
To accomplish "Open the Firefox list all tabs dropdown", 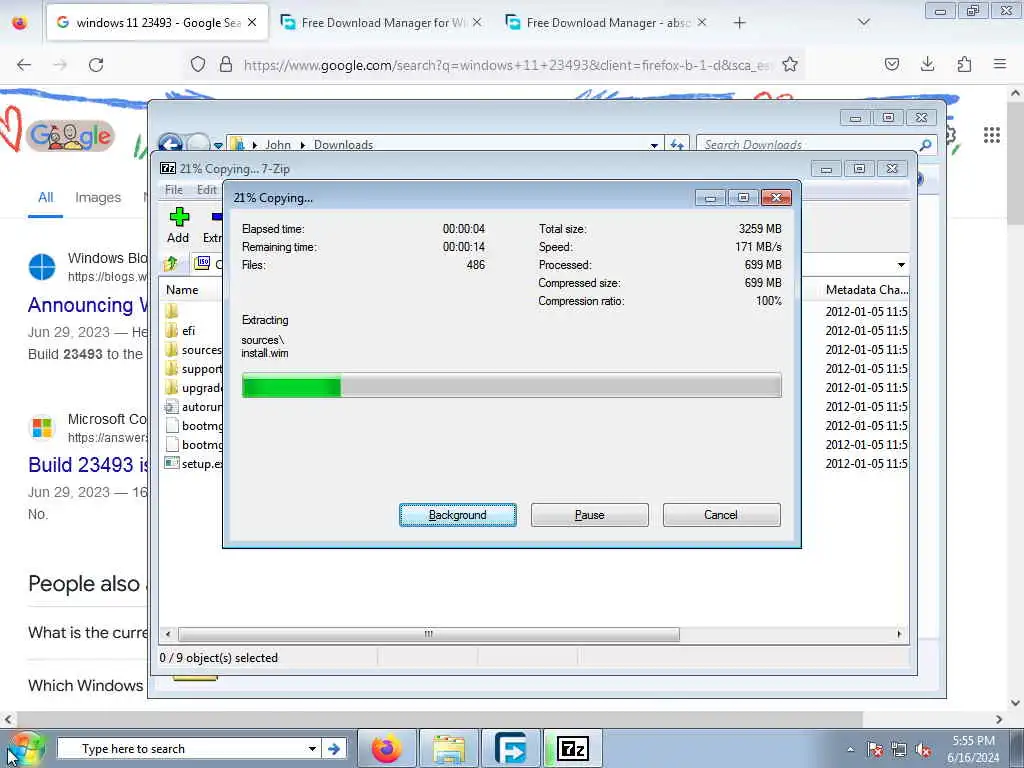I will coord(863,22).
